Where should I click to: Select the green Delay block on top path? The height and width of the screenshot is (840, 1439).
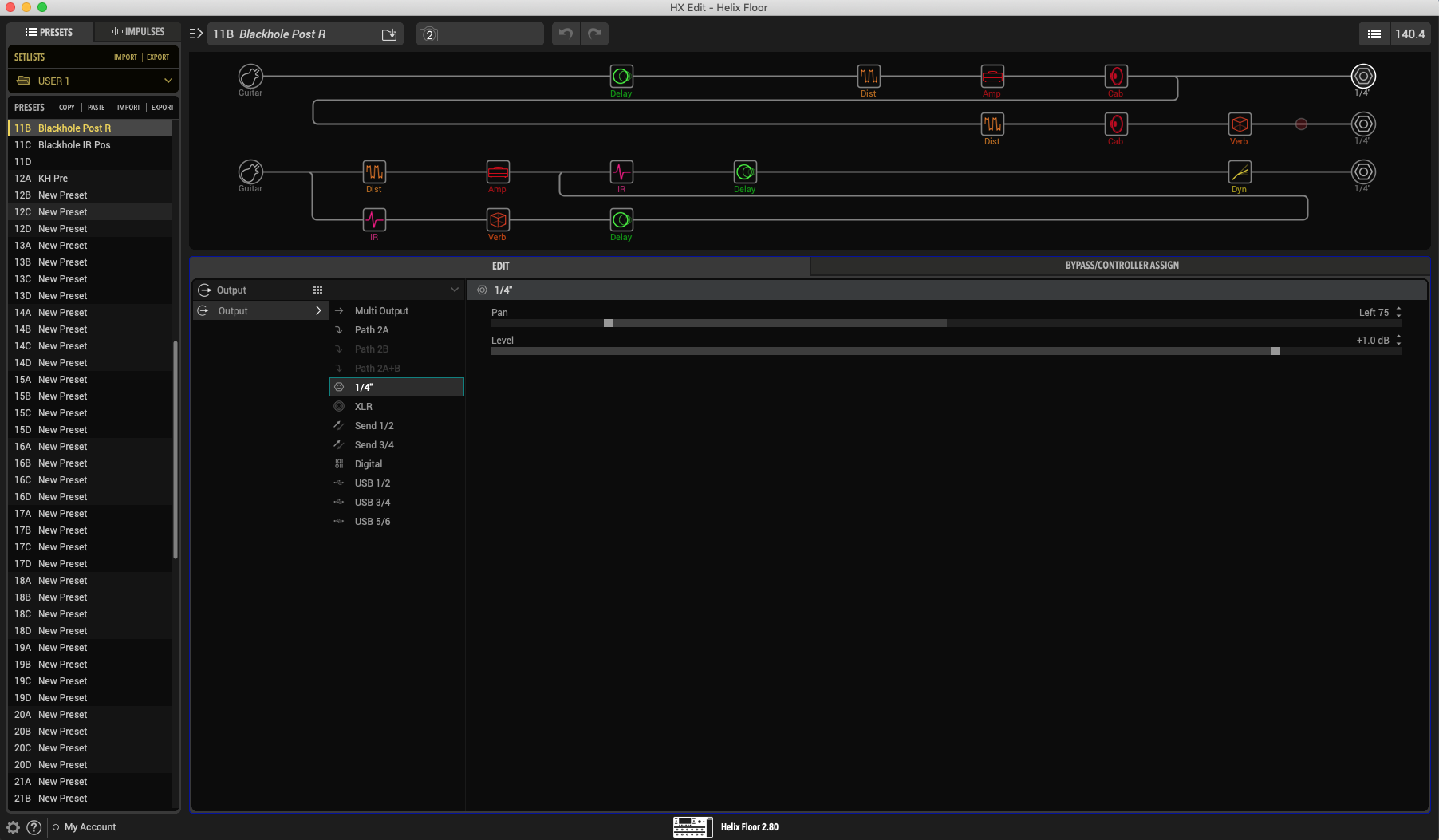[621, 77]
